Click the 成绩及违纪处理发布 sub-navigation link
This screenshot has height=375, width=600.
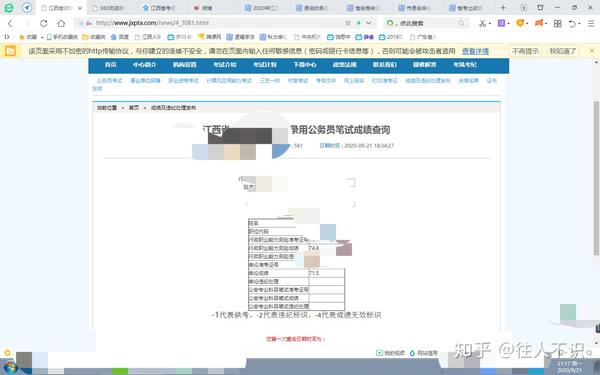(x=428, y=81)
